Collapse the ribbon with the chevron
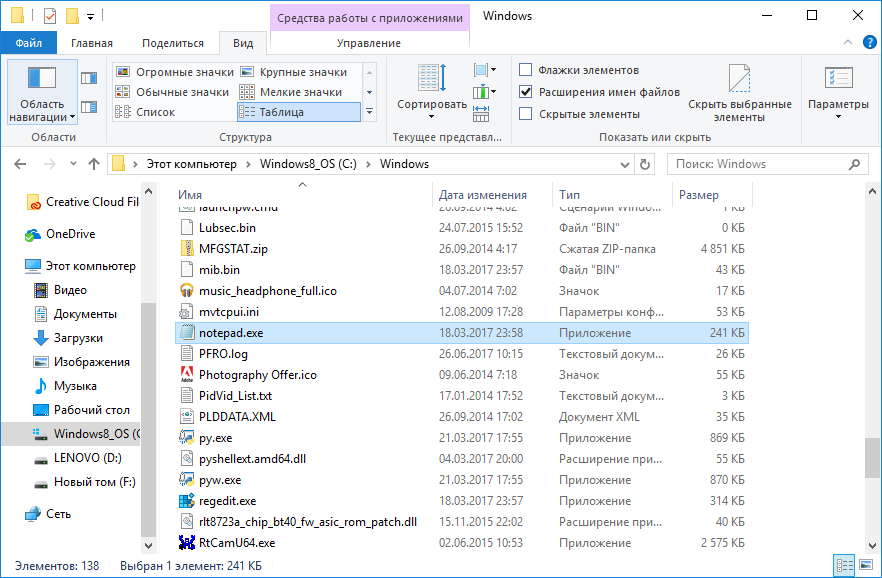 848,43
